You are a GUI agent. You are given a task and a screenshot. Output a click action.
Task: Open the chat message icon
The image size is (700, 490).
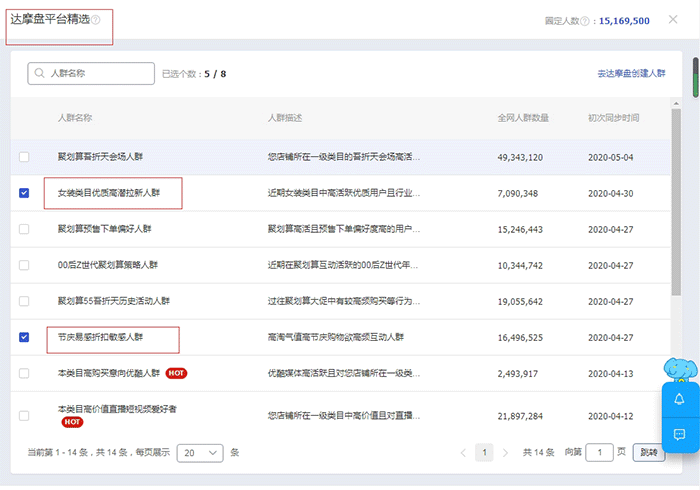[x=679, y=434]
